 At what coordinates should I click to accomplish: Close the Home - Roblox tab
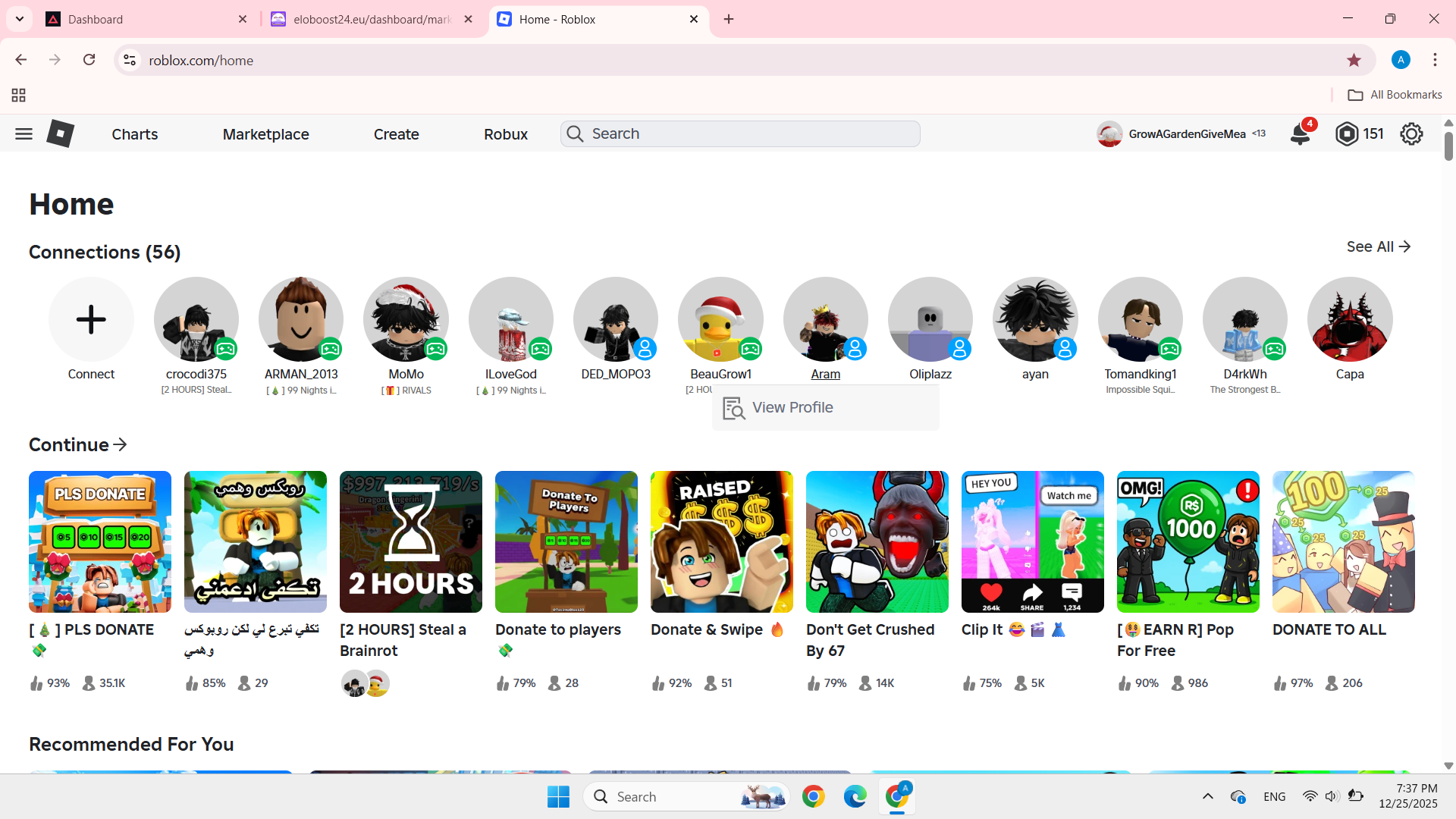click(694, 19)
